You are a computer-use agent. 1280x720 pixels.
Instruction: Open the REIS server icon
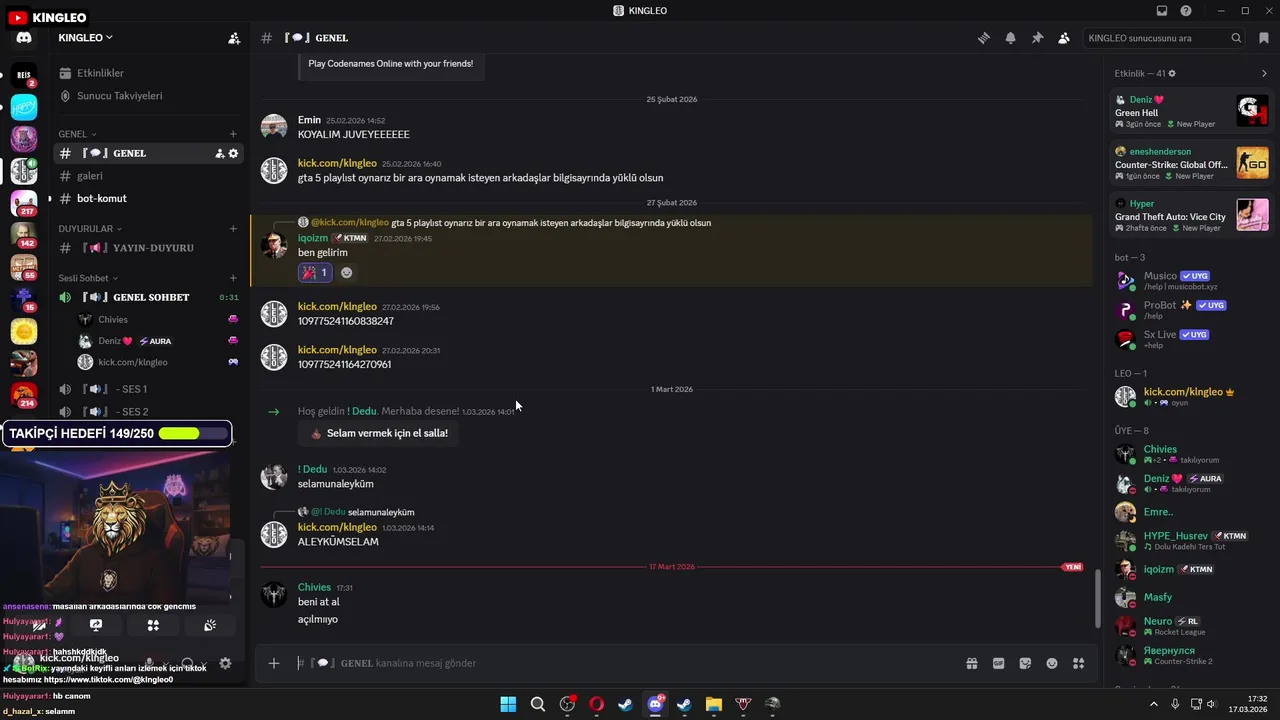click(x=24, y=75)
